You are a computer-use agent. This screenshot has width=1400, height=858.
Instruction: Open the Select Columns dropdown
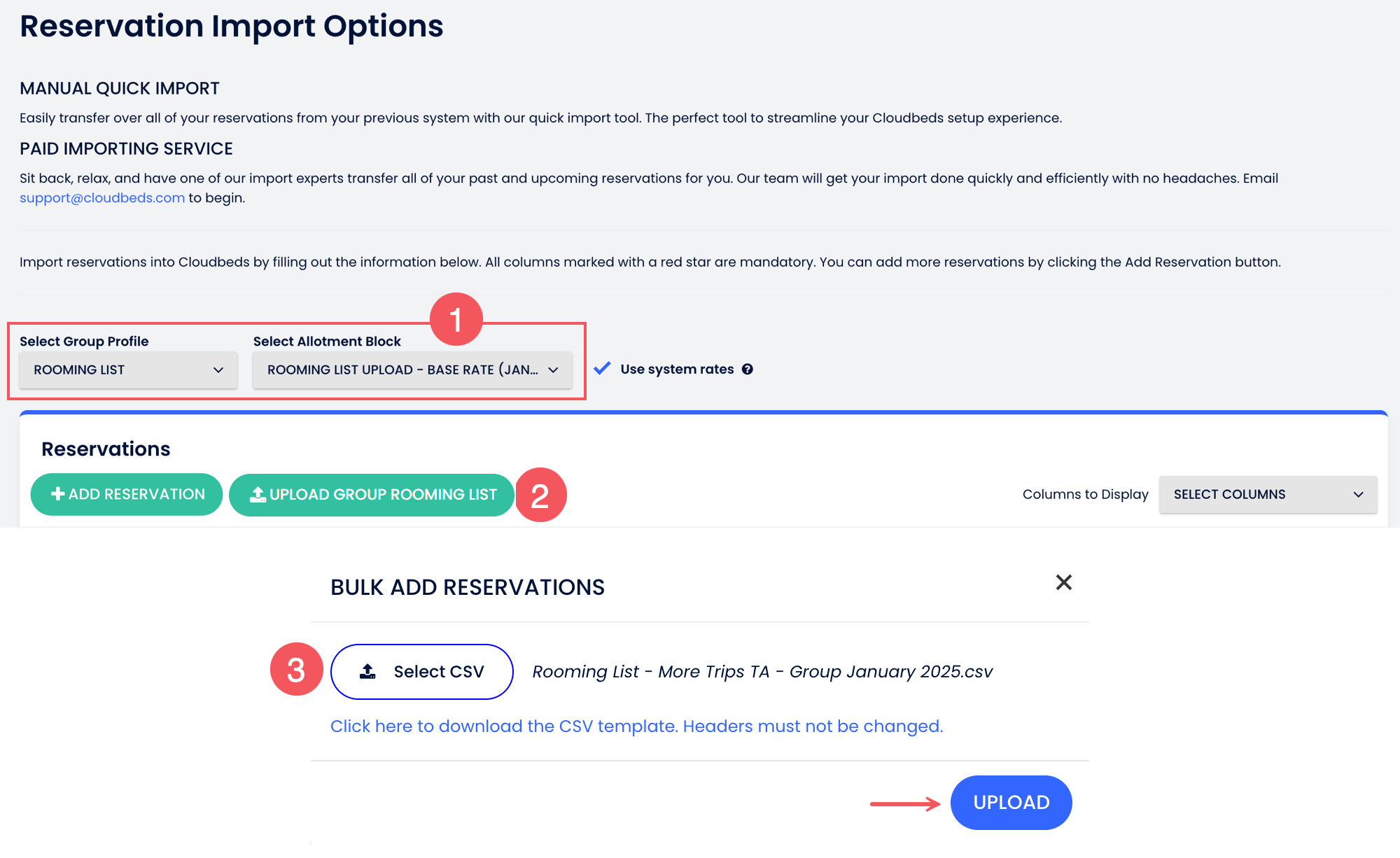[1268, 495]
